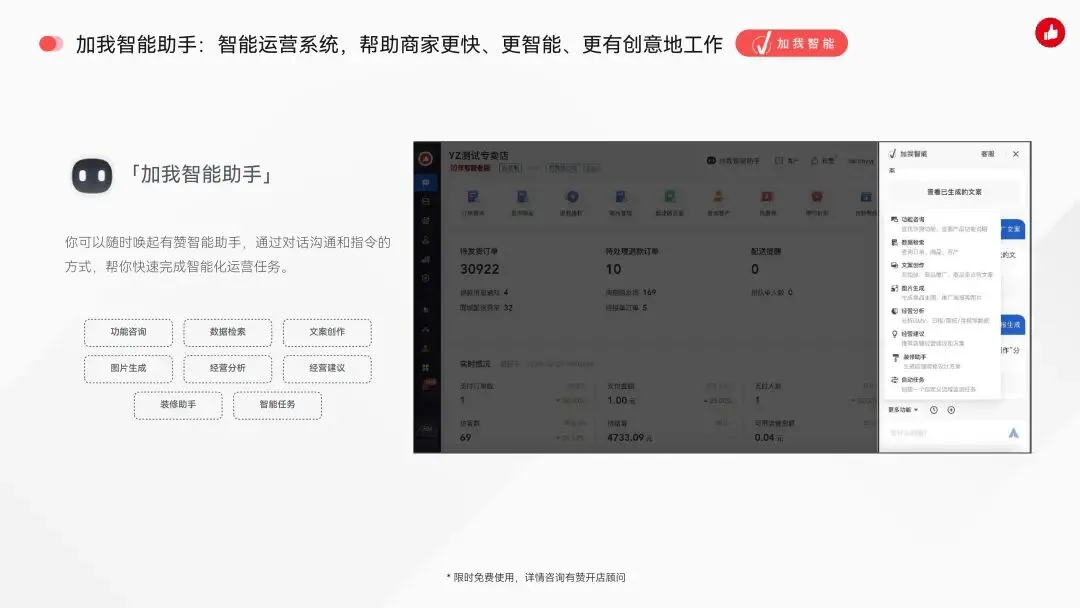
Task: Click the orange person shortcut icon in the dashboard row
Action: 718,197
